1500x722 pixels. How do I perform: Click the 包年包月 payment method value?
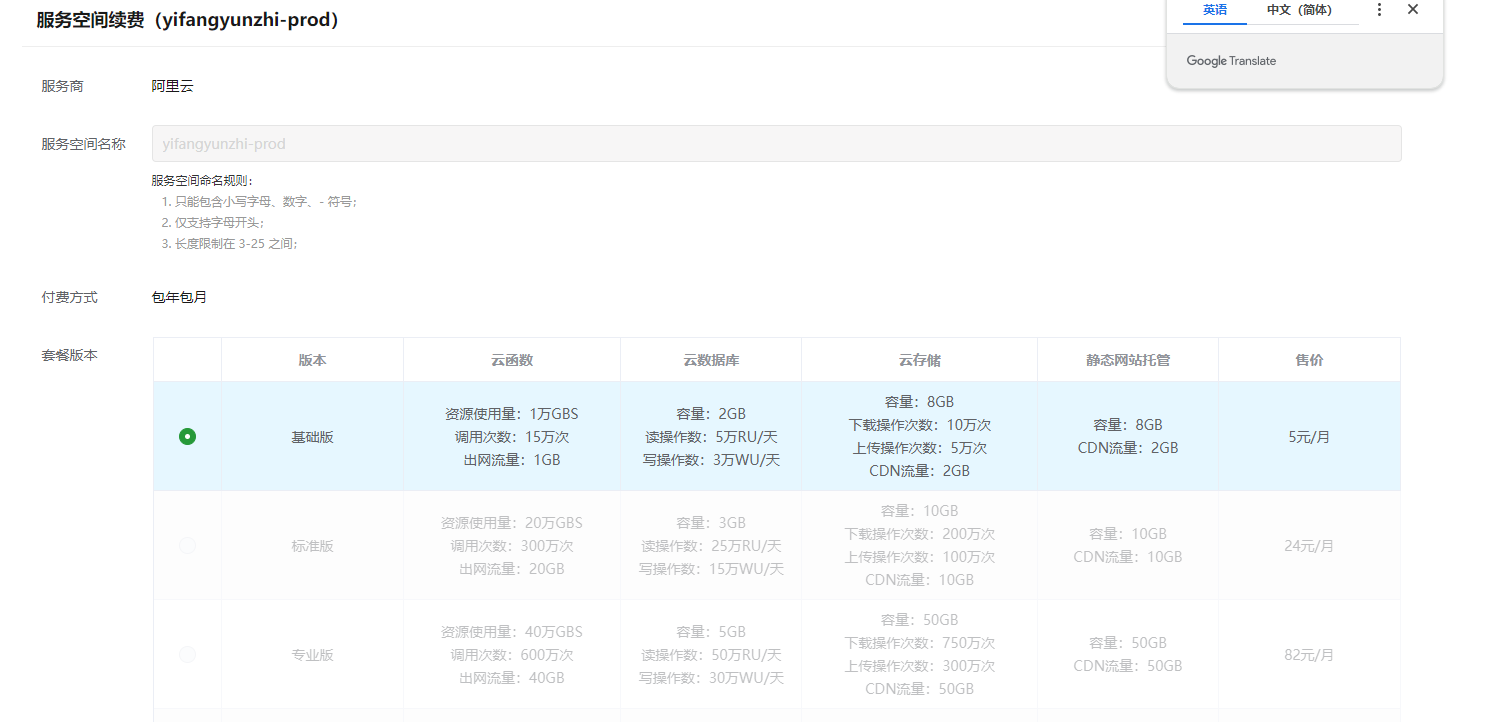[179, 297]
